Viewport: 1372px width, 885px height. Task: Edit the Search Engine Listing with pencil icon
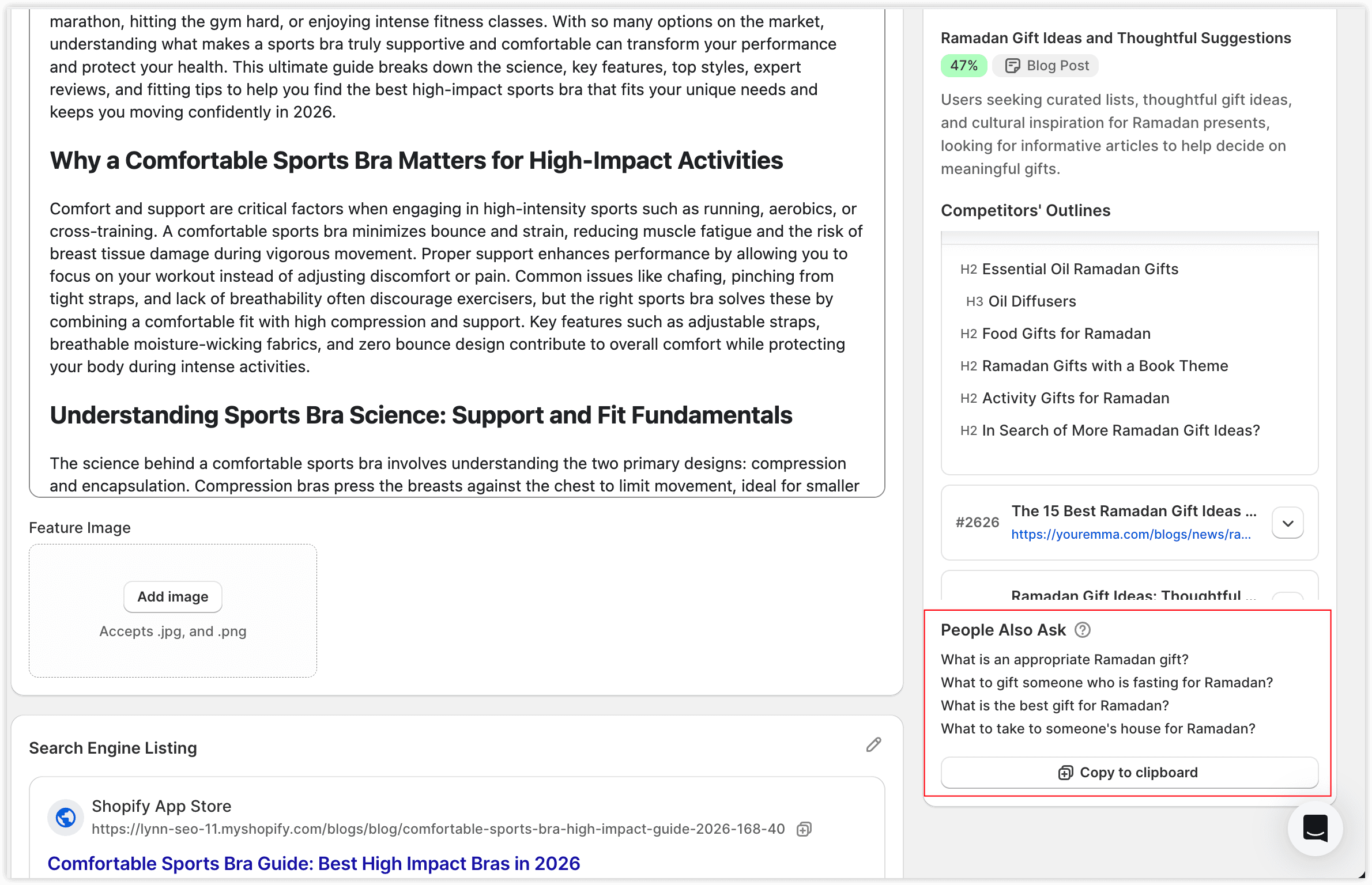click(873, 744)
